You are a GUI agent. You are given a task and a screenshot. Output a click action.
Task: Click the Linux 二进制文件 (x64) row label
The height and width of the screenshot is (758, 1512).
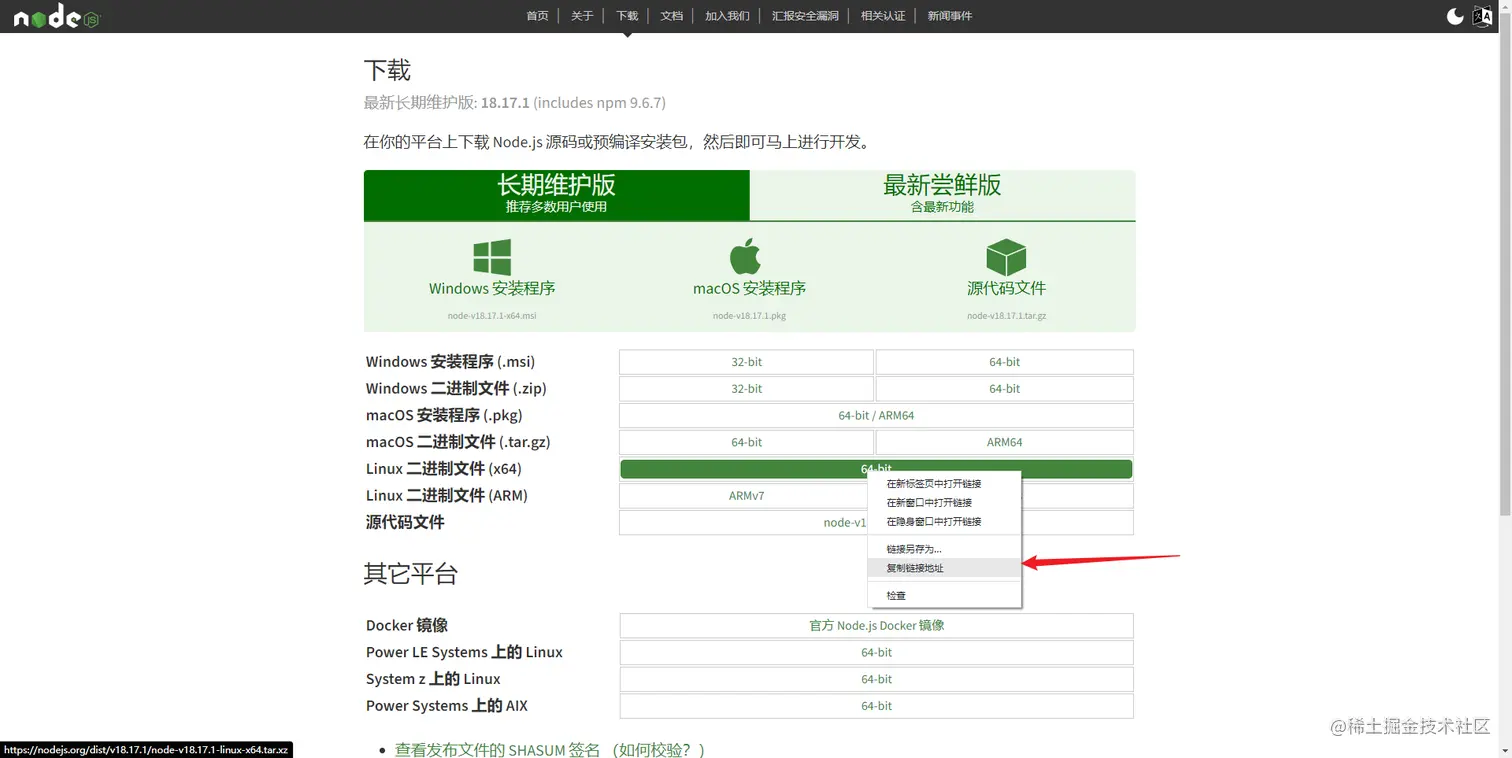pos(443,469)
